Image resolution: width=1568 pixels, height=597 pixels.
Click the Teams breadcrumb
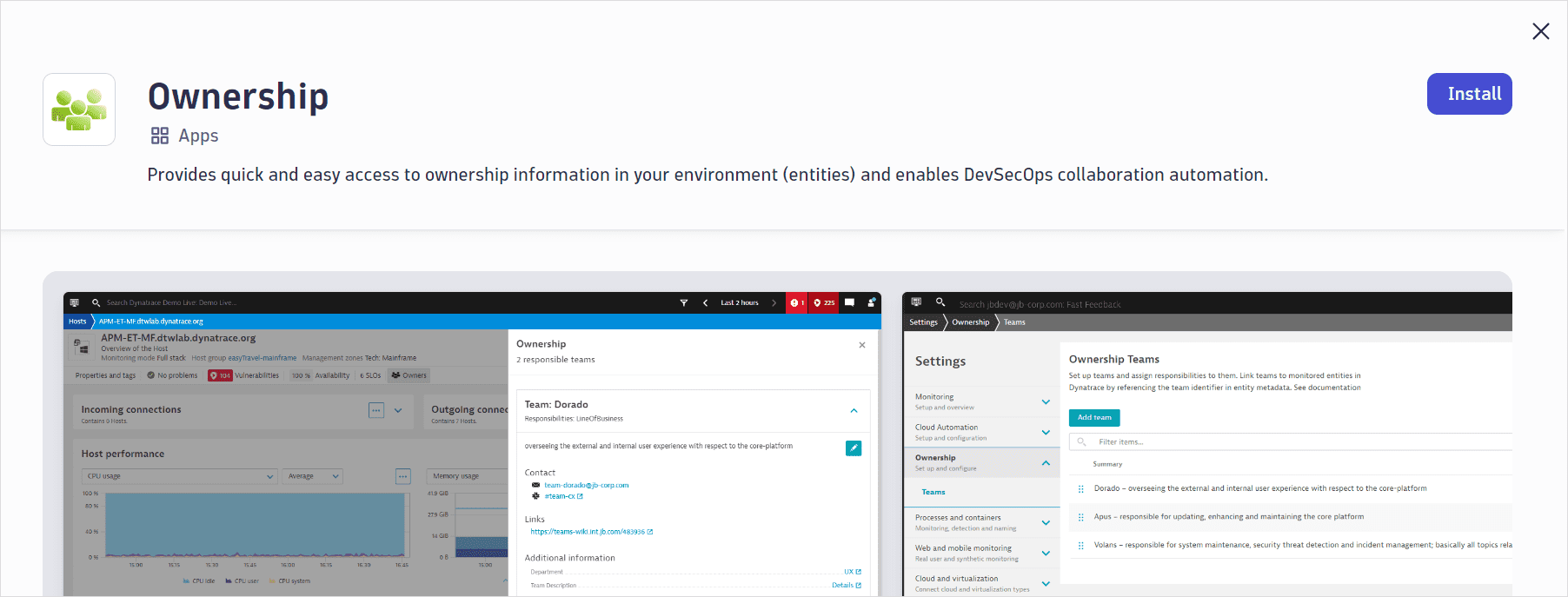tap(1014, 322)
